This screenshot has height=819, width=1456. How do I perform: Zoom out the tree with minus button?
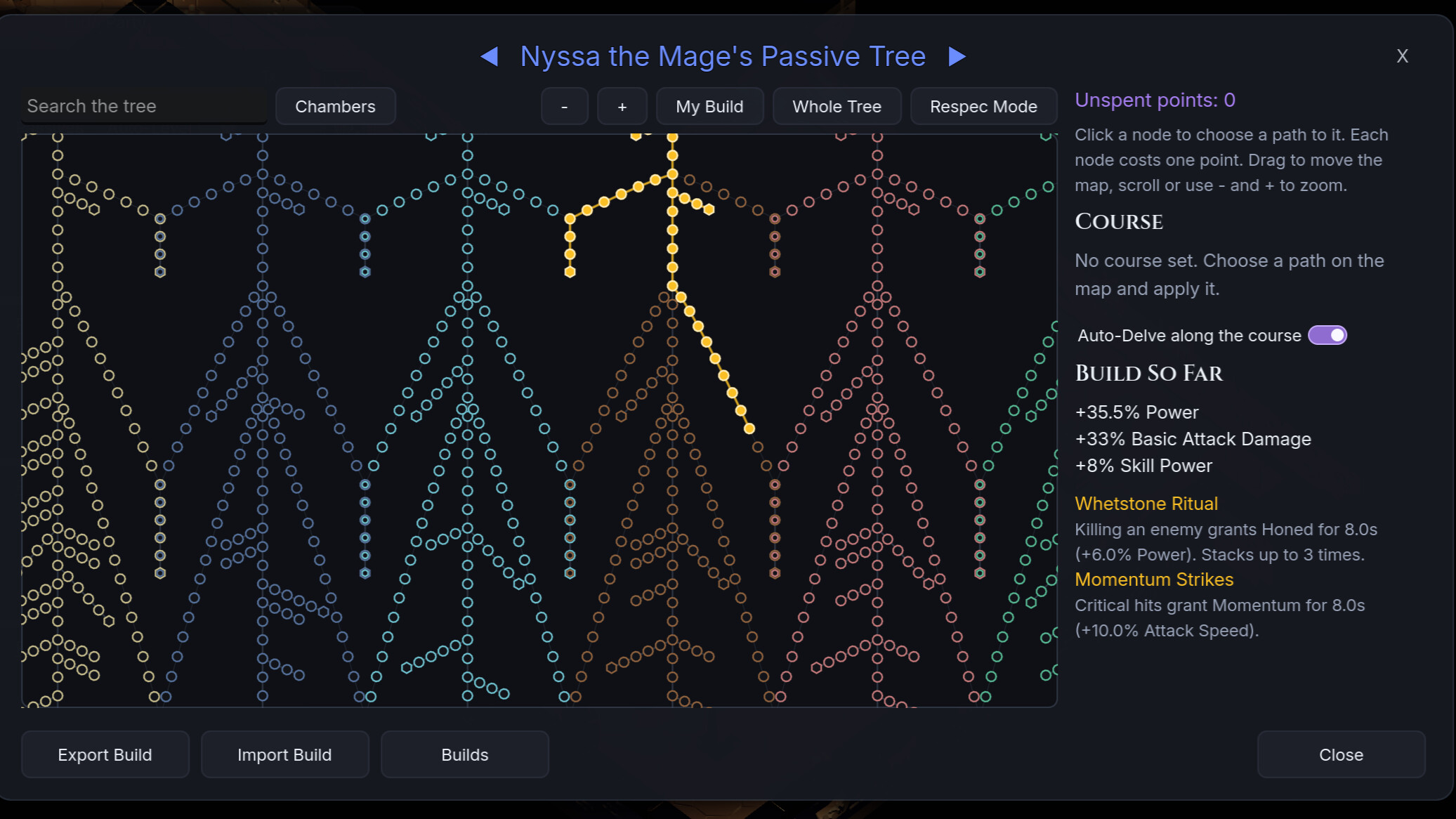tap(565, 107)
